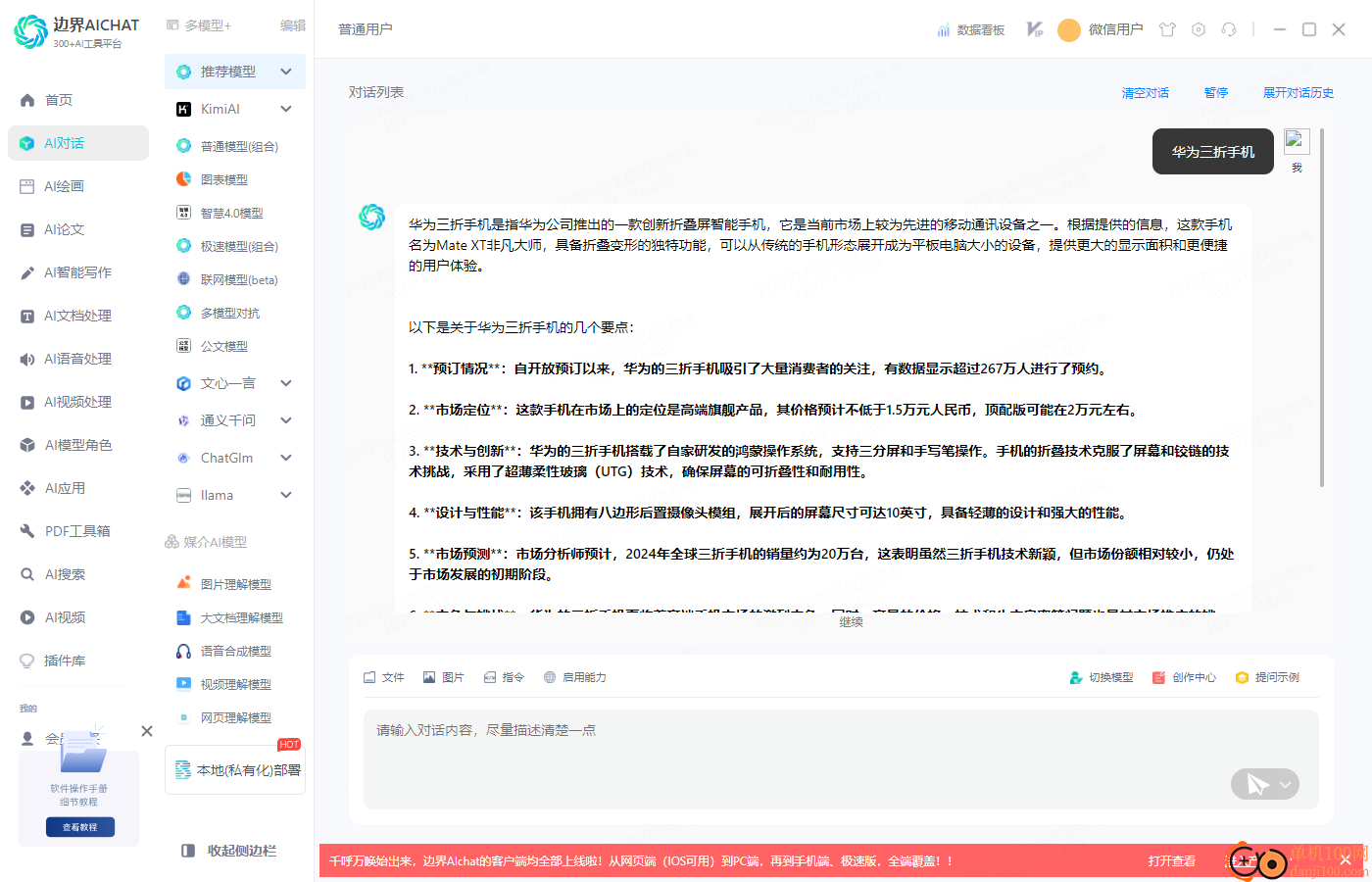Close the promo card with the X
The image size is (1372, 882).
tap(147, 731)
